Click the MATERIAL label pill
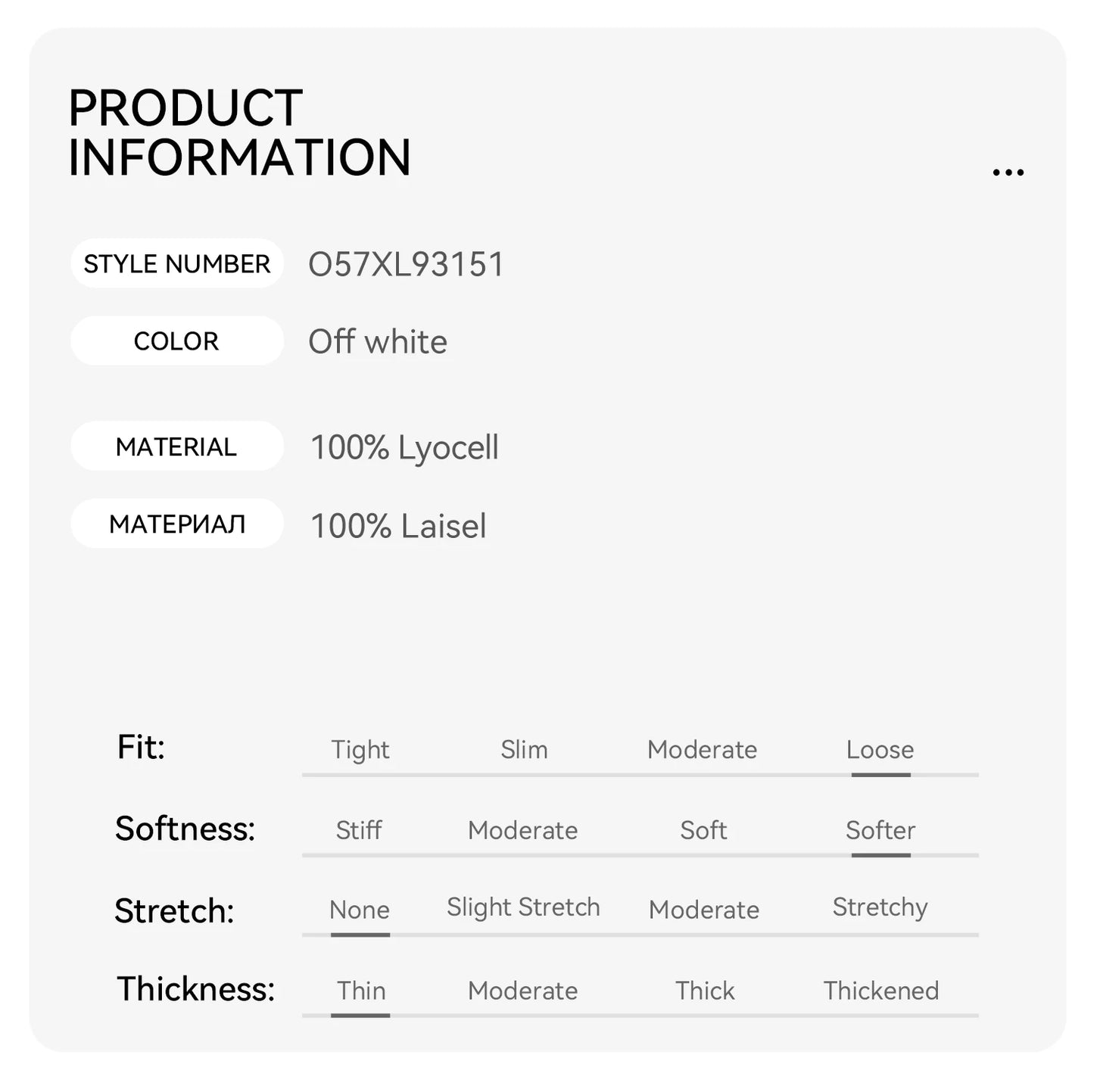 176,447
